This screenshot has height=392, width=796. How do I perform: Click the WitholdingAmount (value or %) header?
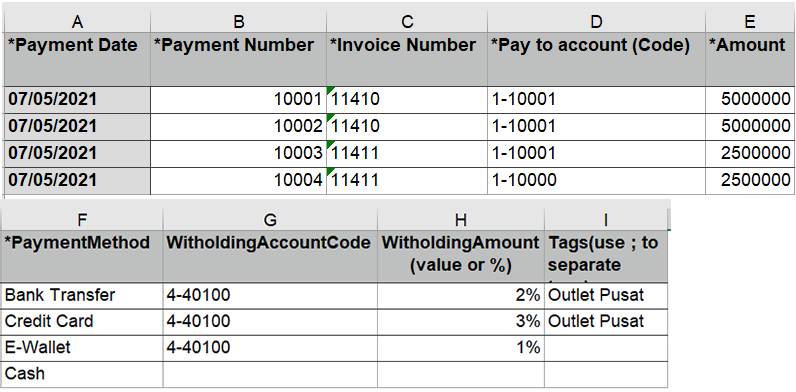point(461,256)
